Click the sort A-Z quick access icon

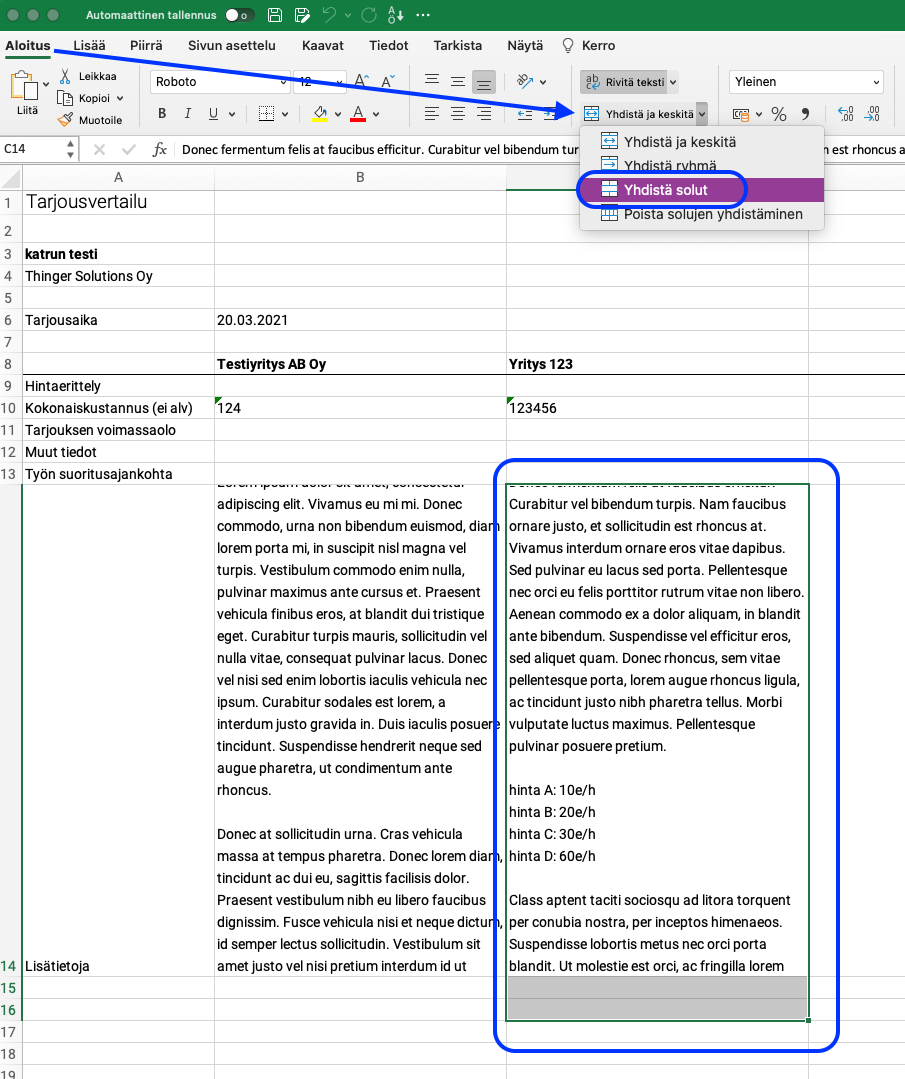pyautogui.click(x=396, y=15)
